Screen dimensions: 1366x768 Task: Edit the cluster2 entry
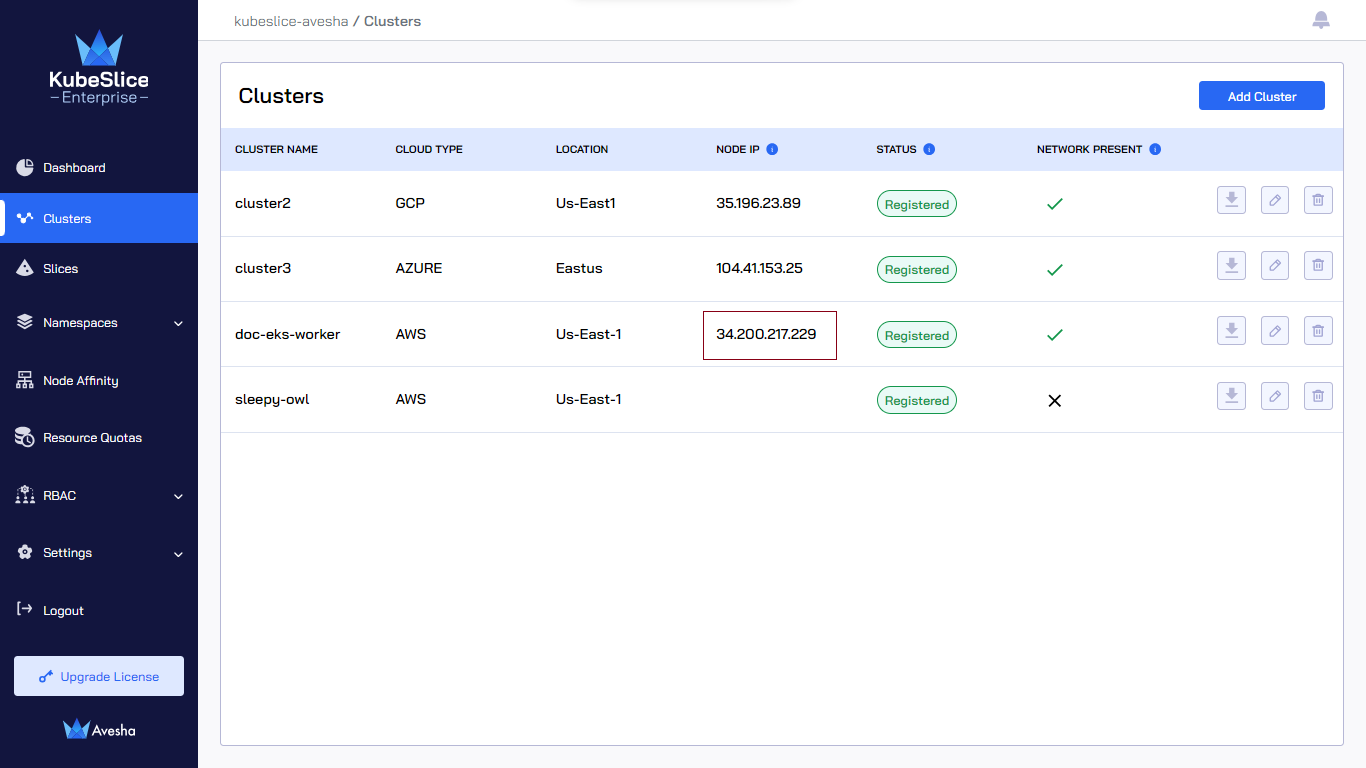[x=1275, y=200]
